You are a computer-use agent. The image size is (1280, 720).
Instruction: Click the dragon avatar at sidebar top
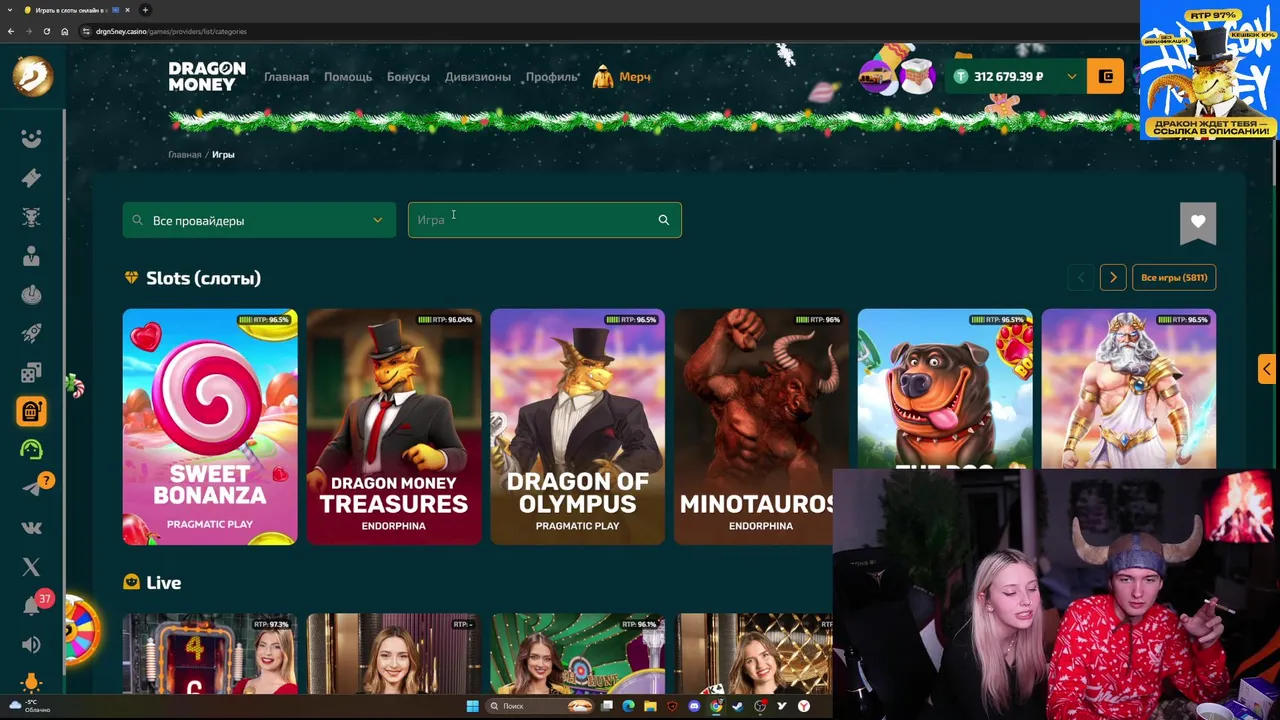pos(32,76)
